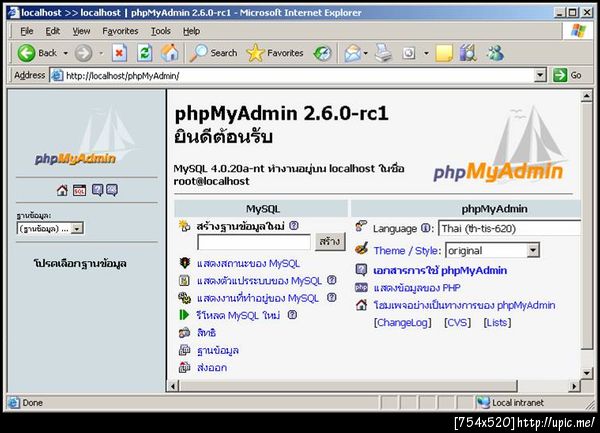Open the [Lists] link
The image size is (600, 433).
pyautogui.click(x=497, y=323)
